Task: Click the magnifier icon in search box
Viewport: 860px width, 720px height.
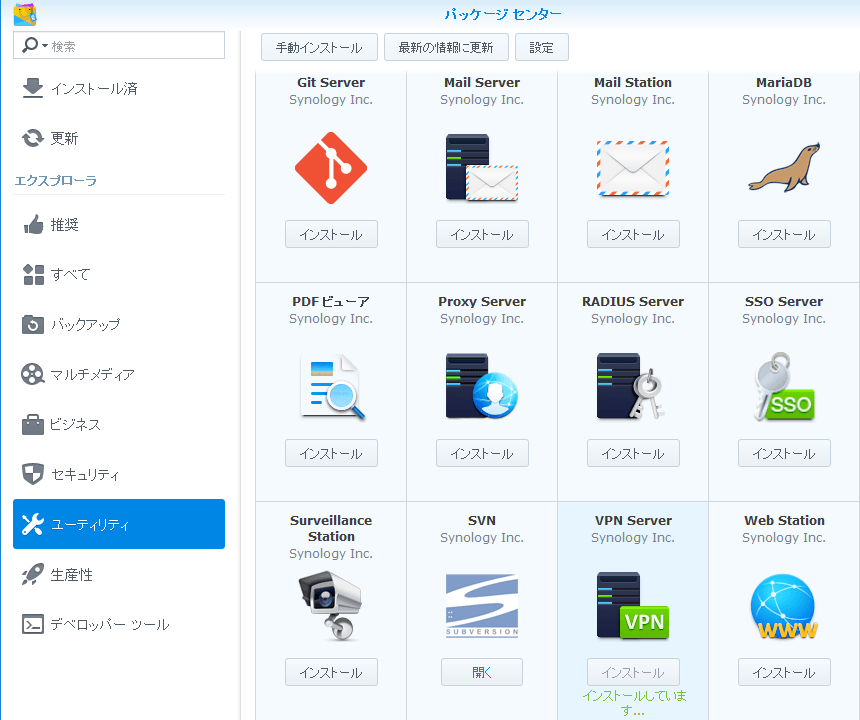Action: point(30,45)
